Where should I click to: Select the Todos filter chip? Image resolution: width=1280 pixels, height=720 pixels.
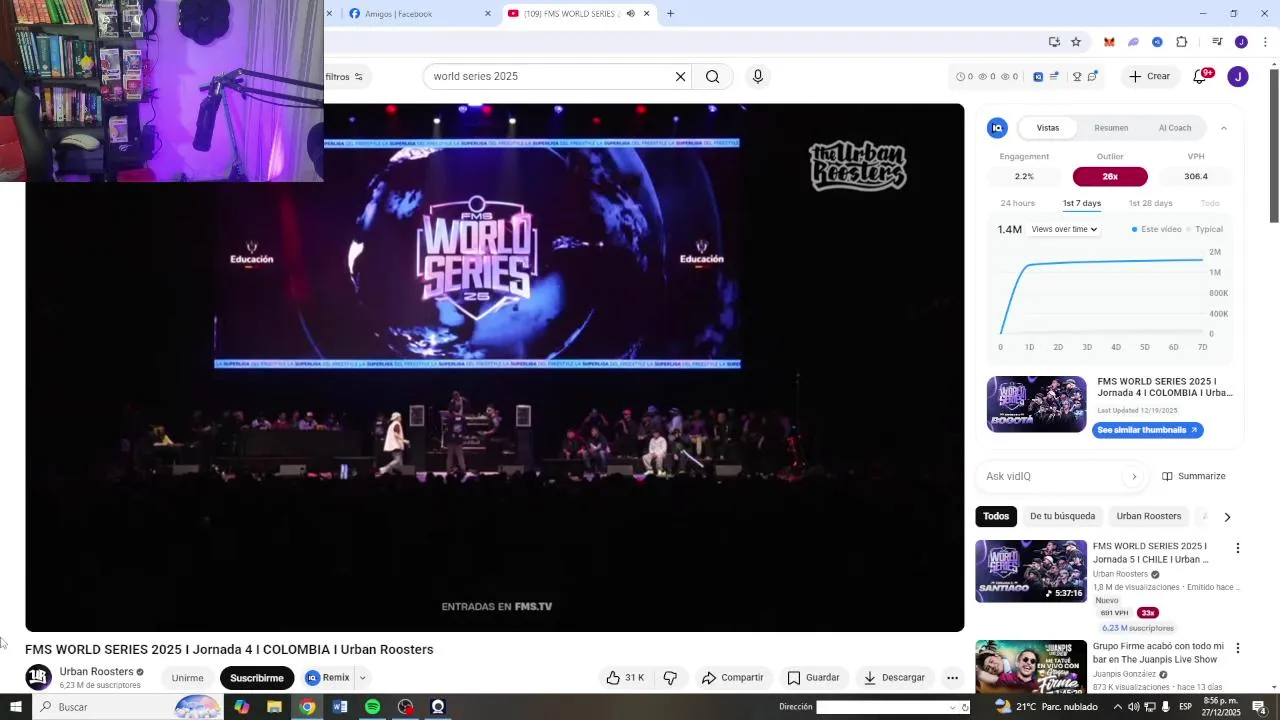[x=996, y=516]
